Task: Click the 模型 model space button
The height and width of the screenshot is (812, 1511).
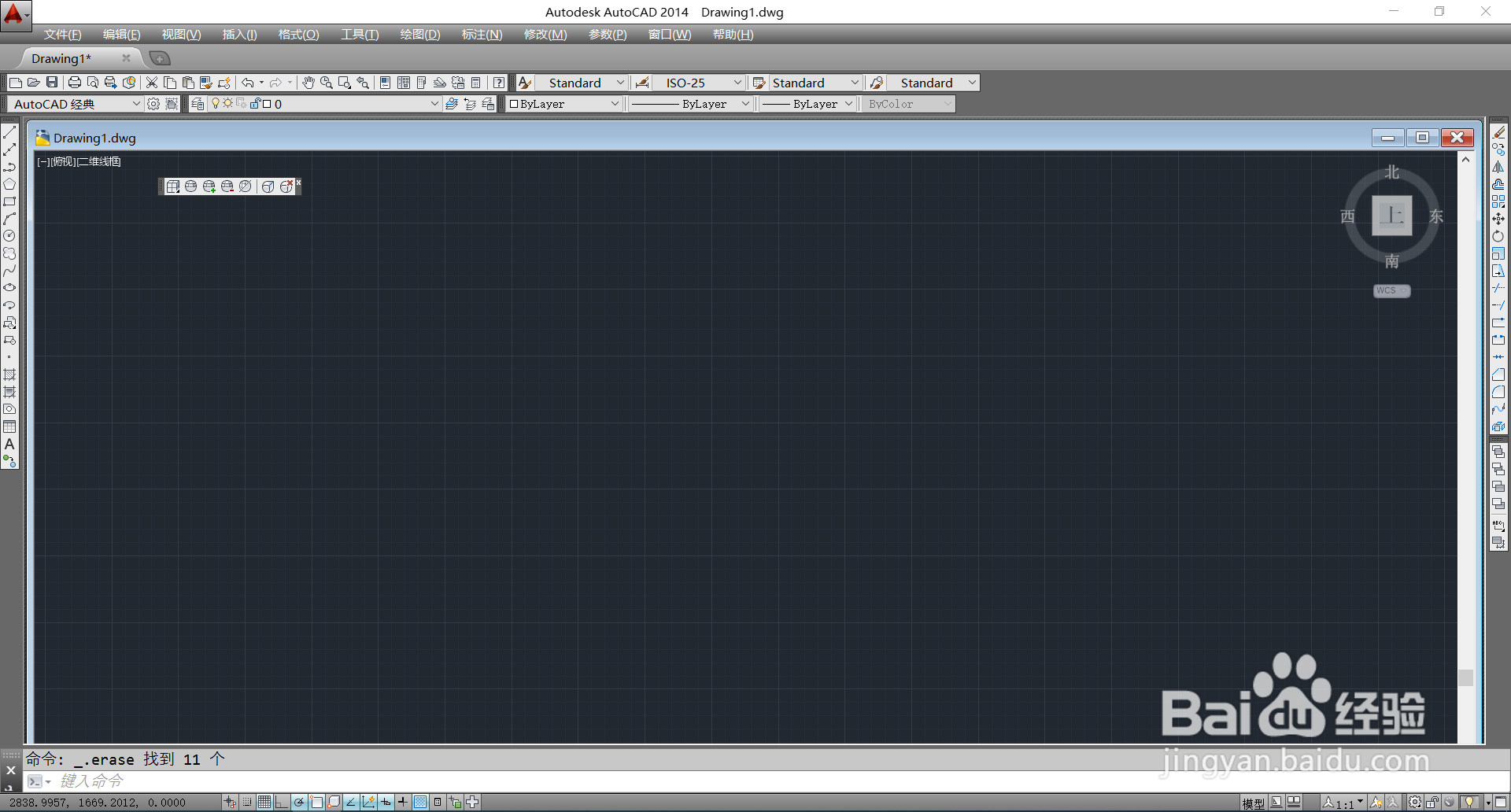Action: pyautogui.click(x=1254, y=803)
